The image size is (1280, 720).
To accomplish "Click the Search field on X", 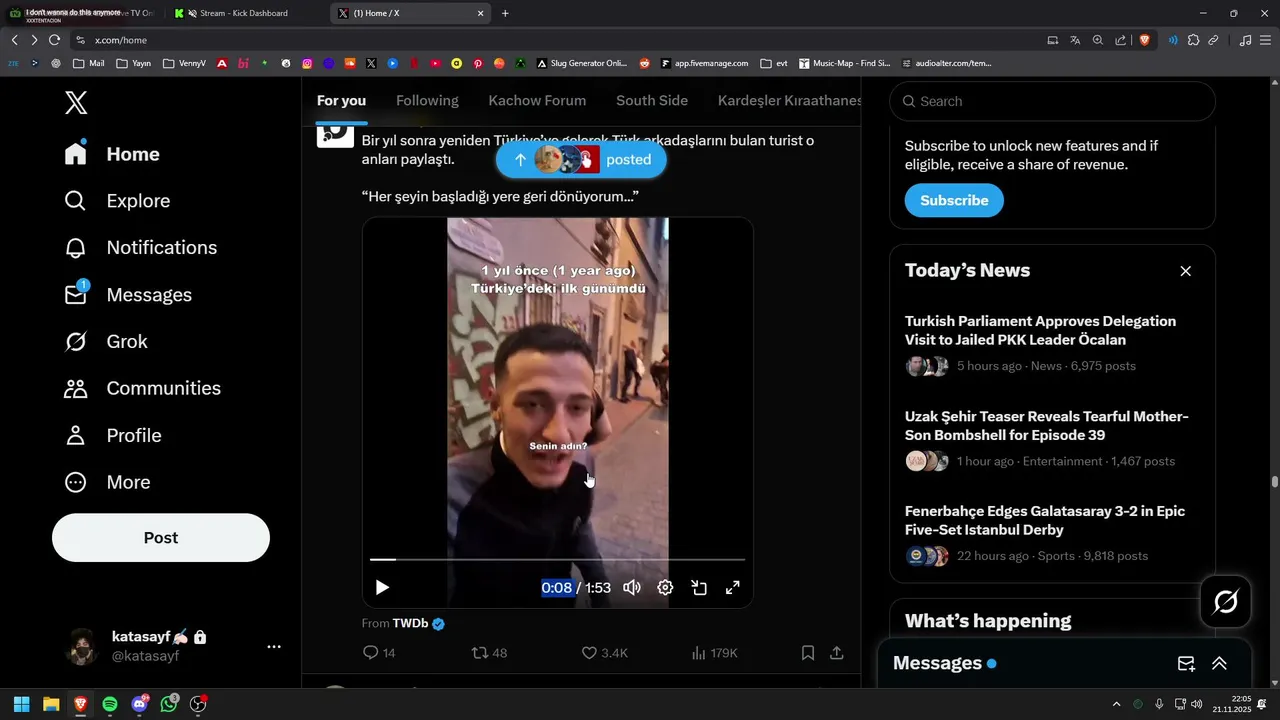I will coord(1052,101).
